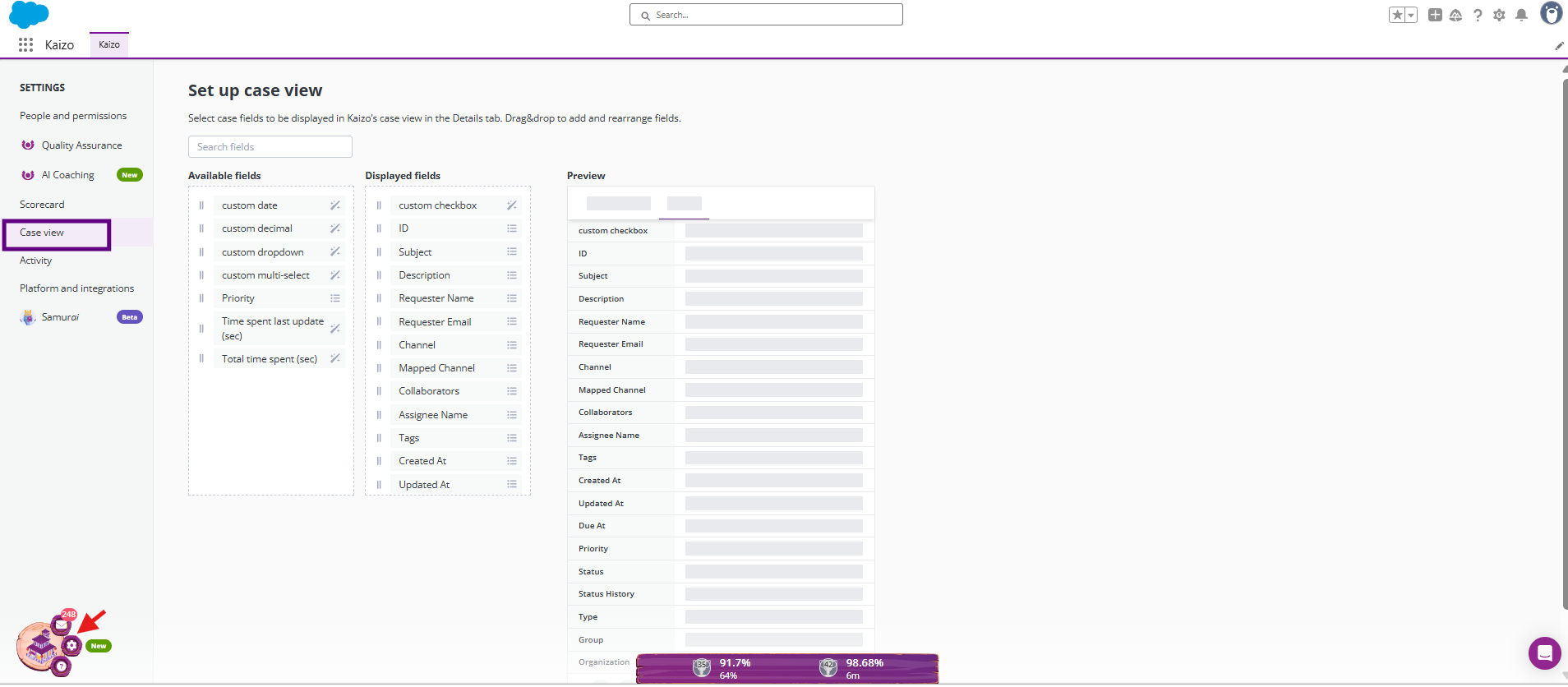Add this page to favorites with the star
Image resolution: width=1568 pixels, height=687 pixels.
tap(1397, 15)
